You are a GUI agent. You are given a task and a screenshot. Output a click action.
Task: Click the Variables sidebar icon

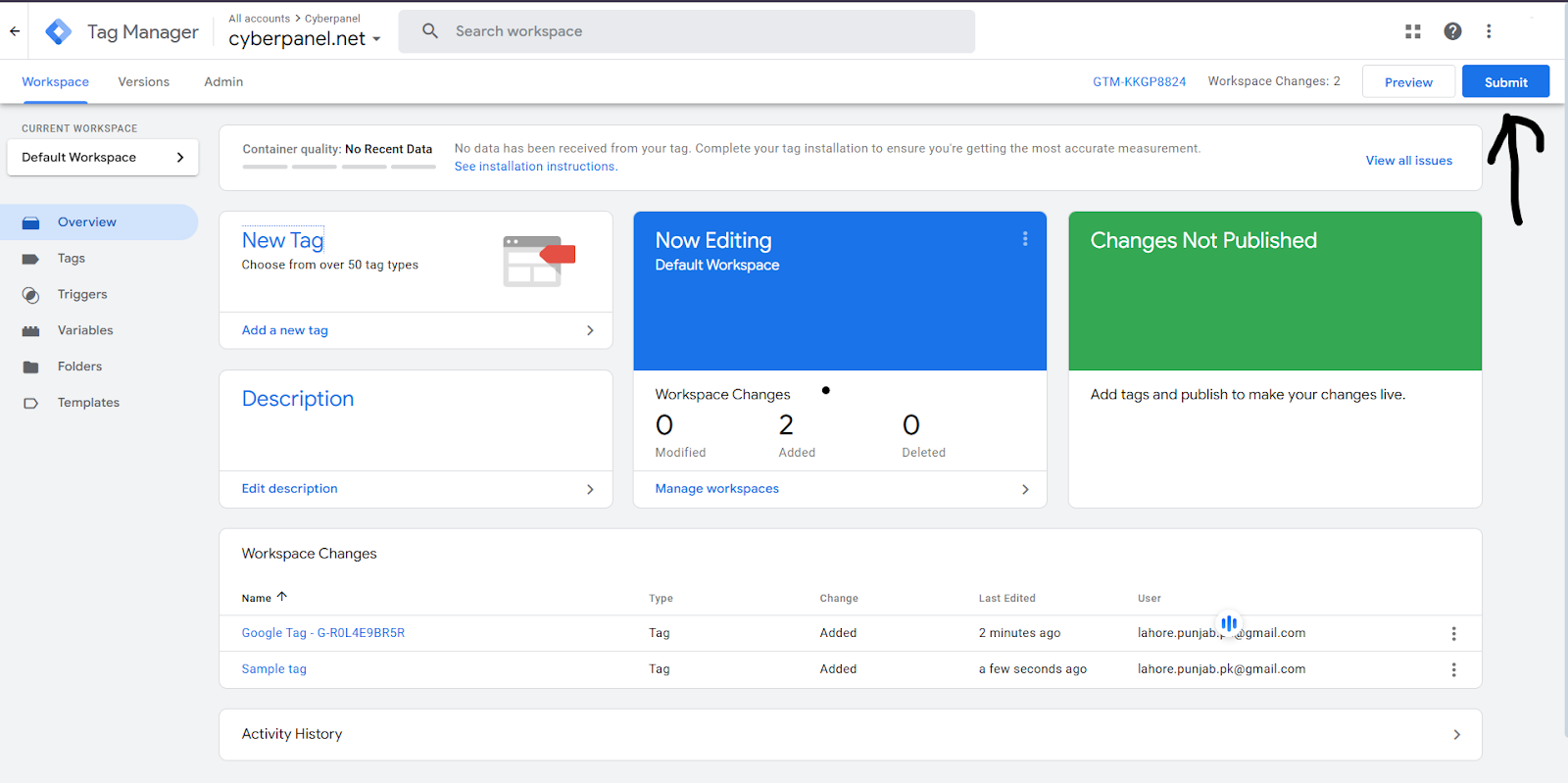click(x=30, y=331)
